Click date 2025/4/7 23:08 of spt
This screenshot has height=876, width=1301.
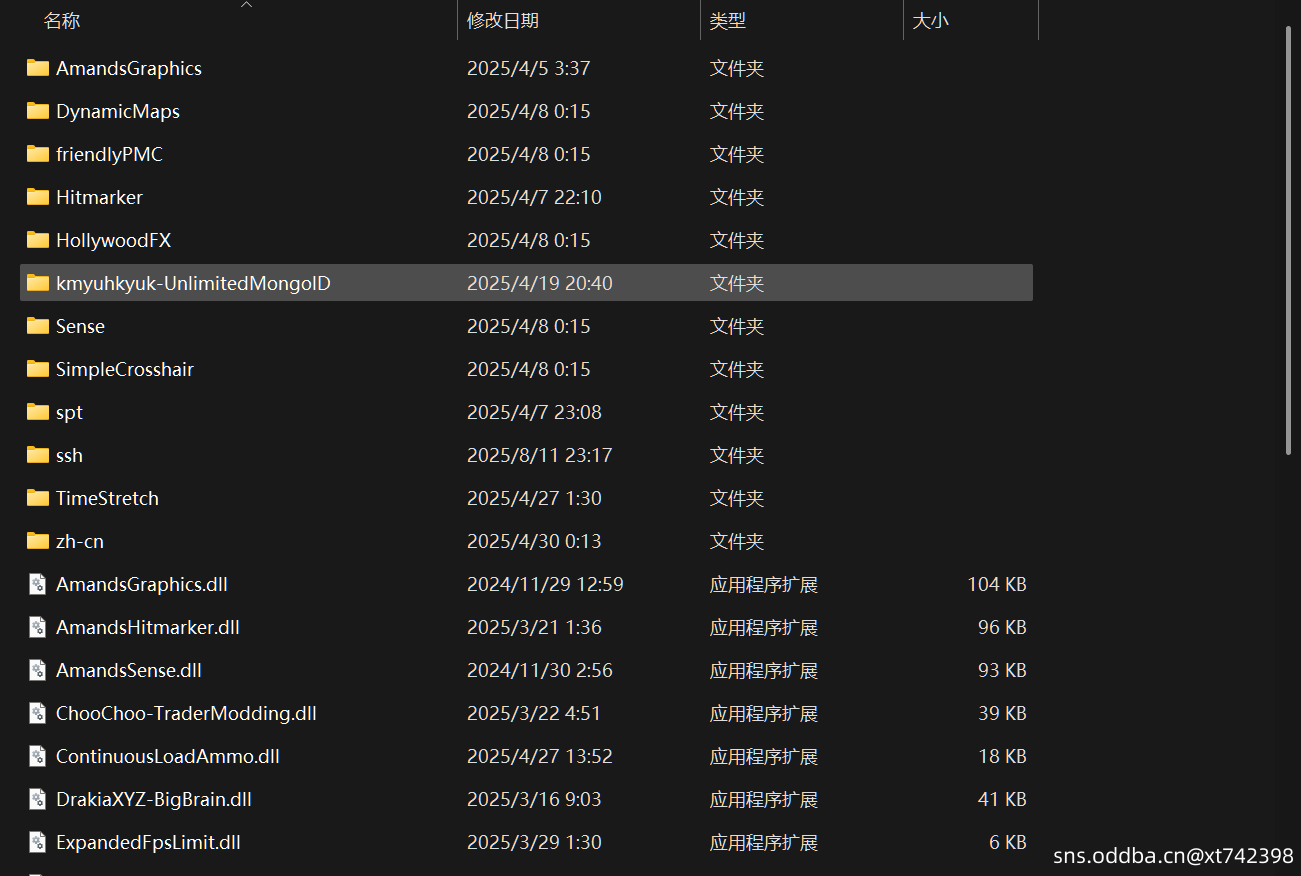(534, 412)
